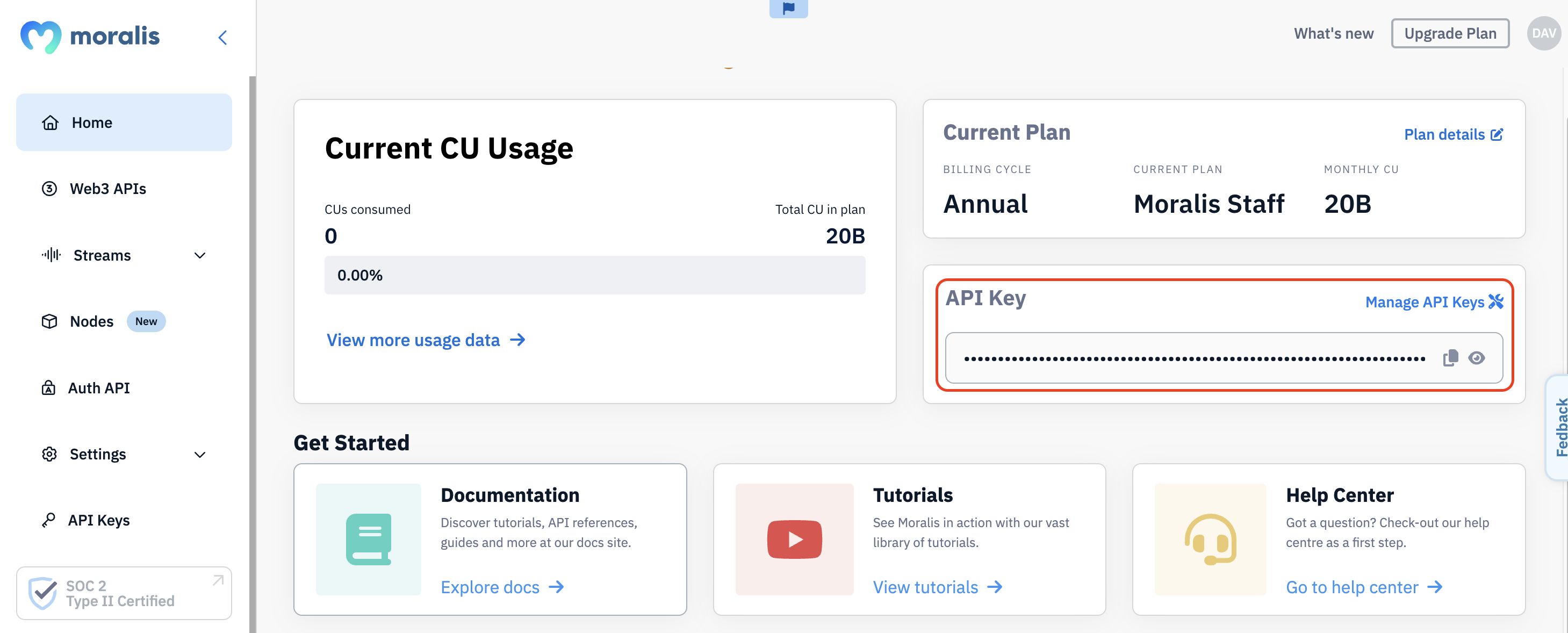The height and width of the screenshot is (633, 1568).
Task: Click the blue flag icon at the top
Action: click(x=788, y=9)
